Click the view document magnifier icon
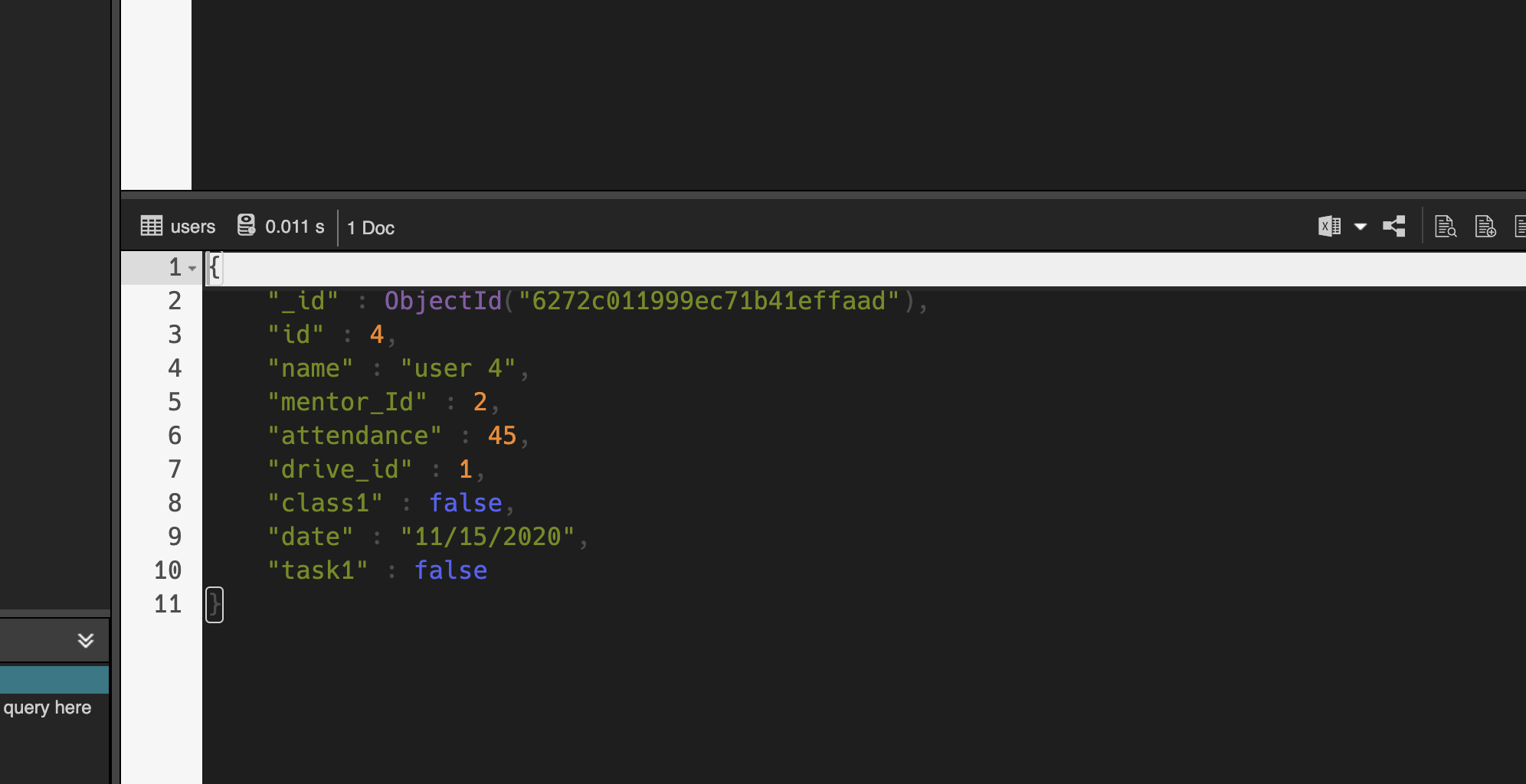1526x784 pixels. click(x=1446, y=226)
